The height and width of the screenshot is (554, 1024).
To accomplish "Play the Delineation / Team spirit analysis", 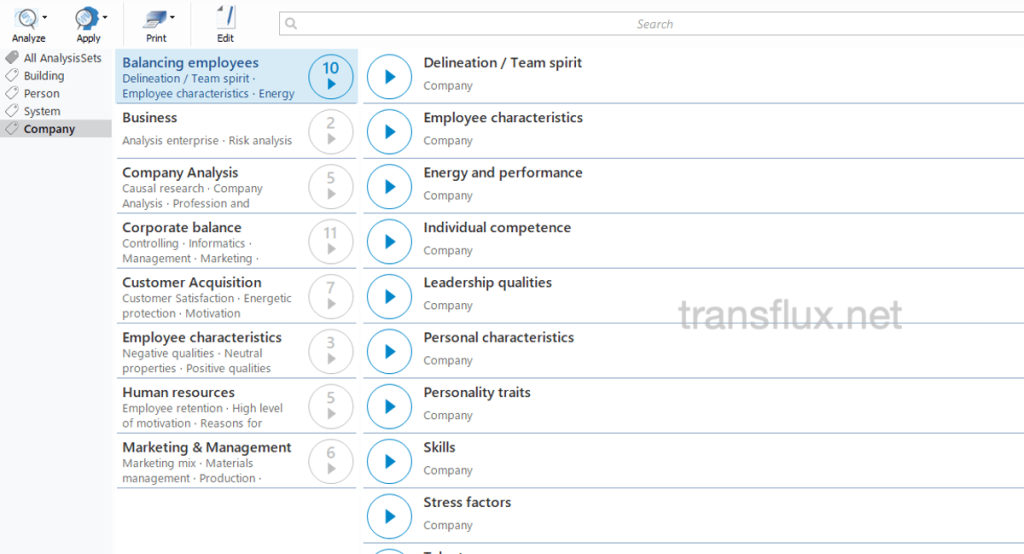I will (389, 76).
